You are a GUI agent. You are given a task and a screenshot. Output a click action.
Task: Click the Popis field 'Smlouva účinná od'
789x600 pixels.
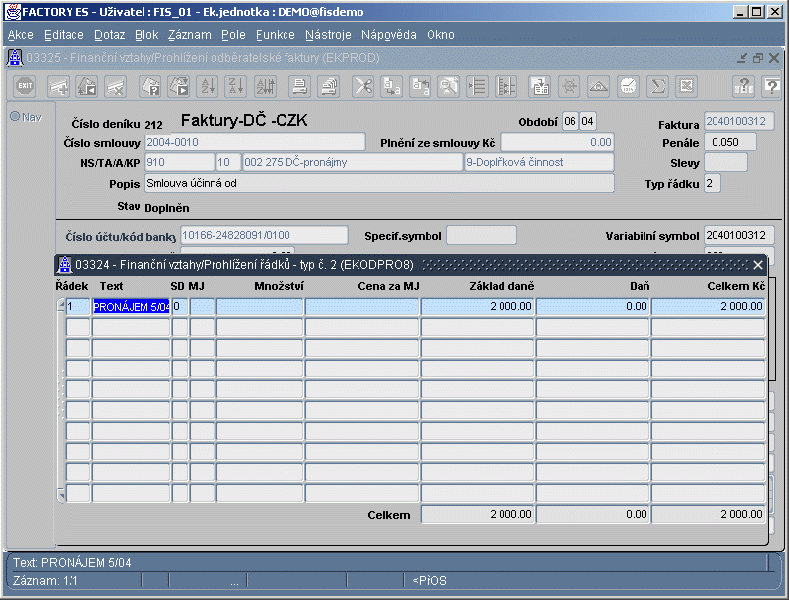(379, 183)
